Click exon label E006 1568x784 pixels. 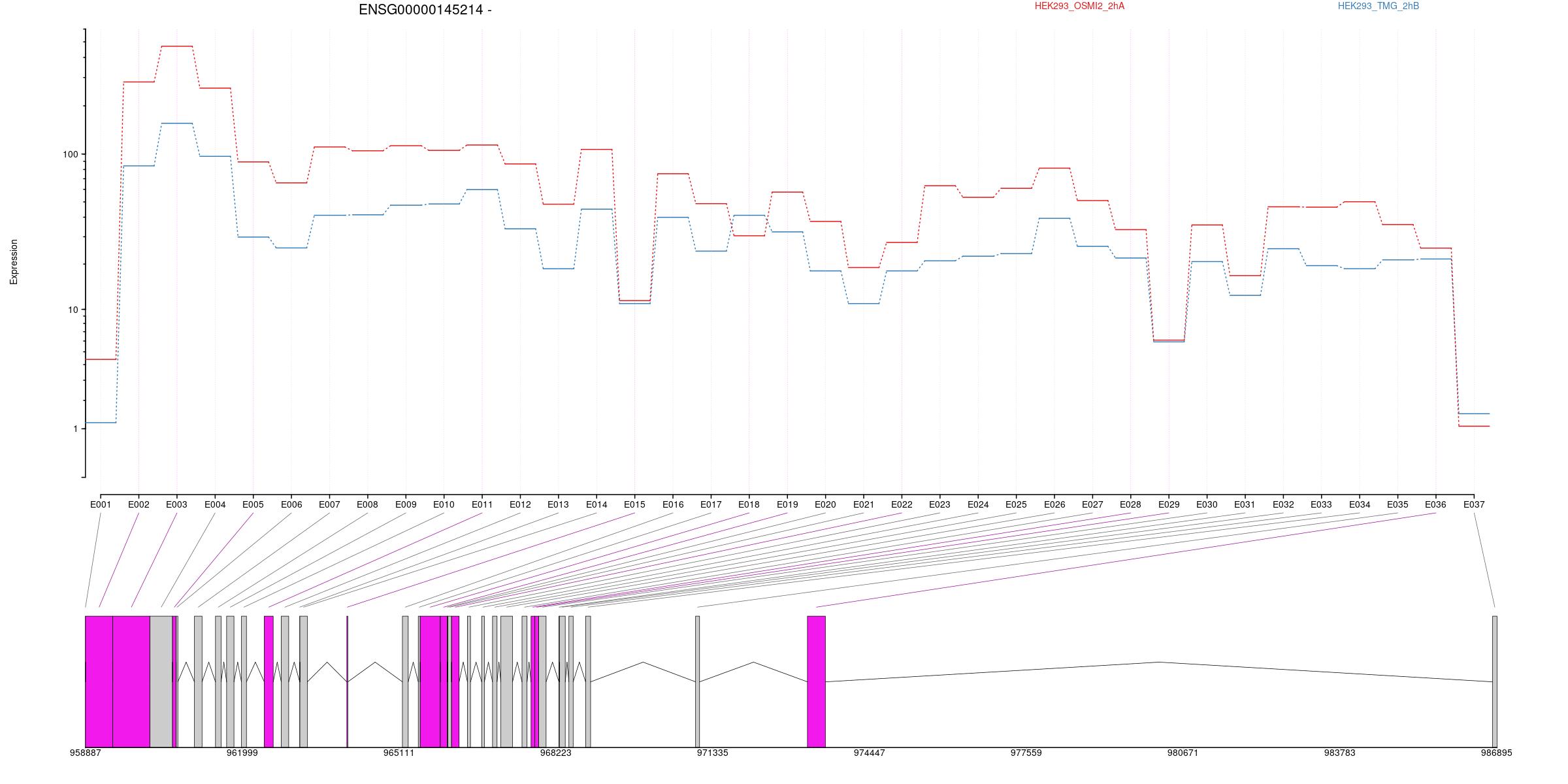(x=291, y=504)
